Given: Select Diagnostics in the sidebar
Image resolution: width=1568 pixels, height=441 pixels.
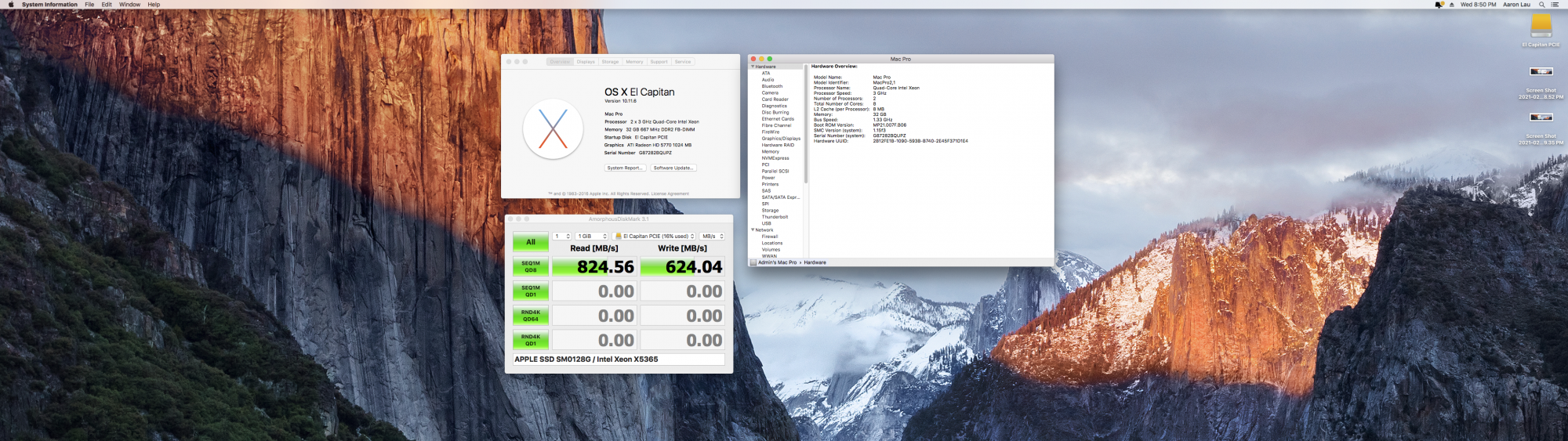Looking at the screenshot, I should point(775,106).
